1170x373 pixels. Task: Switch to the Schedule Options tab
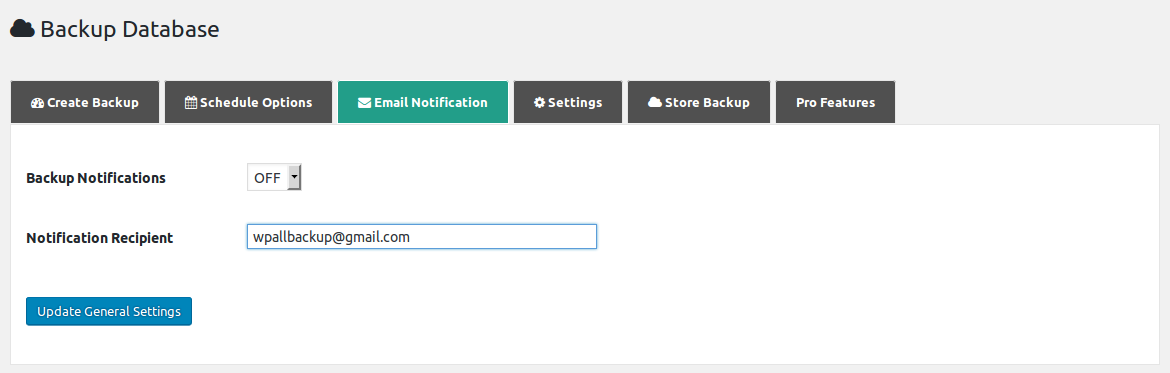click(x=248, y=102)
